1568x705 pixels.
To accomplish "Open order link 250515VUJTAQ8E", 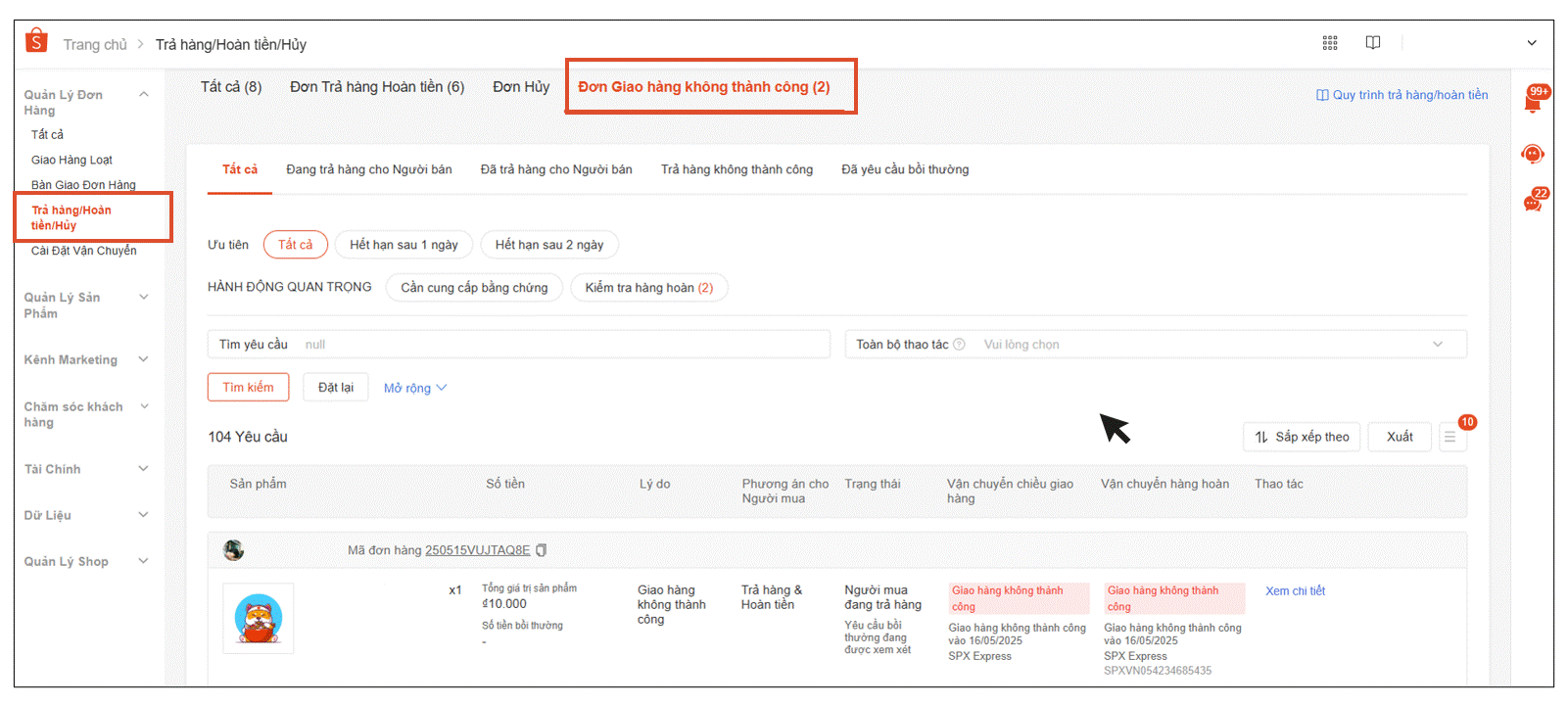I will (x=477, y=550).
